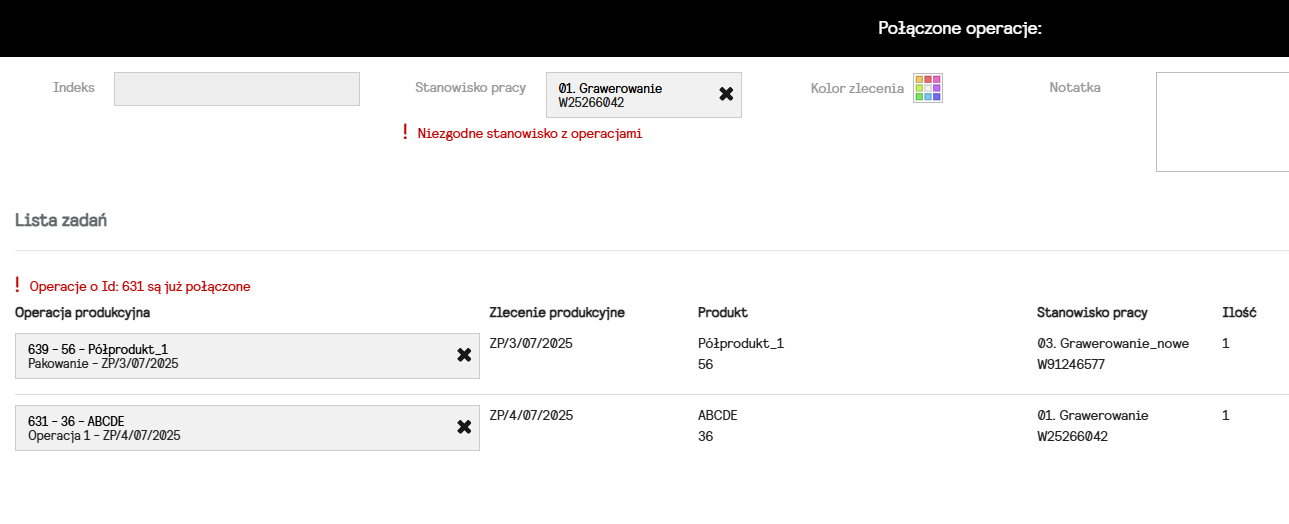Click the ABCDE product cell
Screen dimensions: 1289x524
tap(717, 416)
